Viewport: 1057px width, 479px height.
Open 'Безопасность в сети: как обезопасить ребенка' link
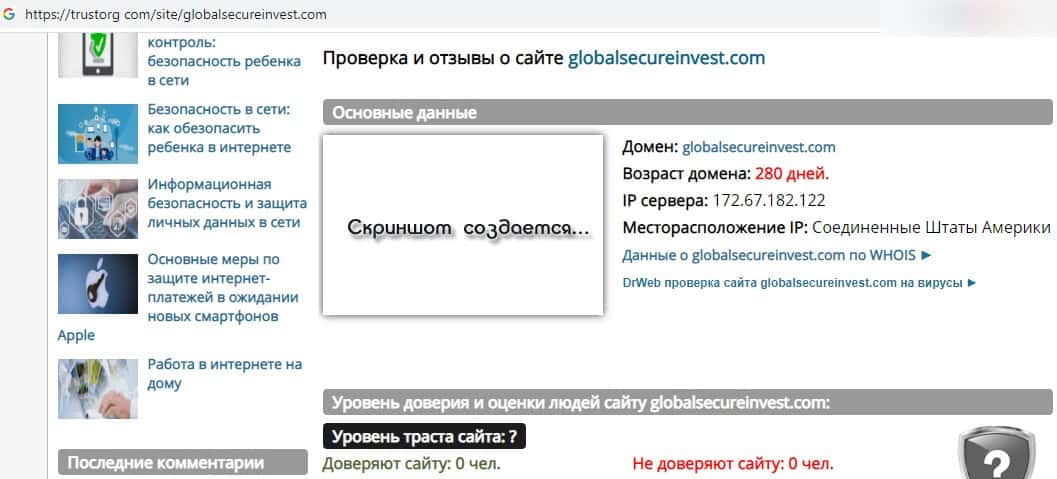pos(219,128)
